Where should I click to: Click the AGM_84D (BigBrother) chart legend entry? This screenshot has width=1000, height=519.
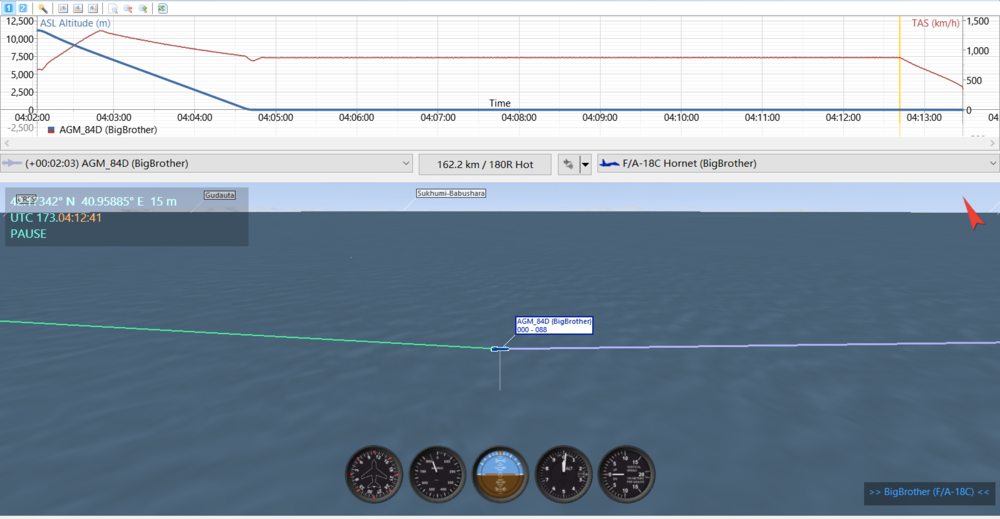click(x=102, y=129)
